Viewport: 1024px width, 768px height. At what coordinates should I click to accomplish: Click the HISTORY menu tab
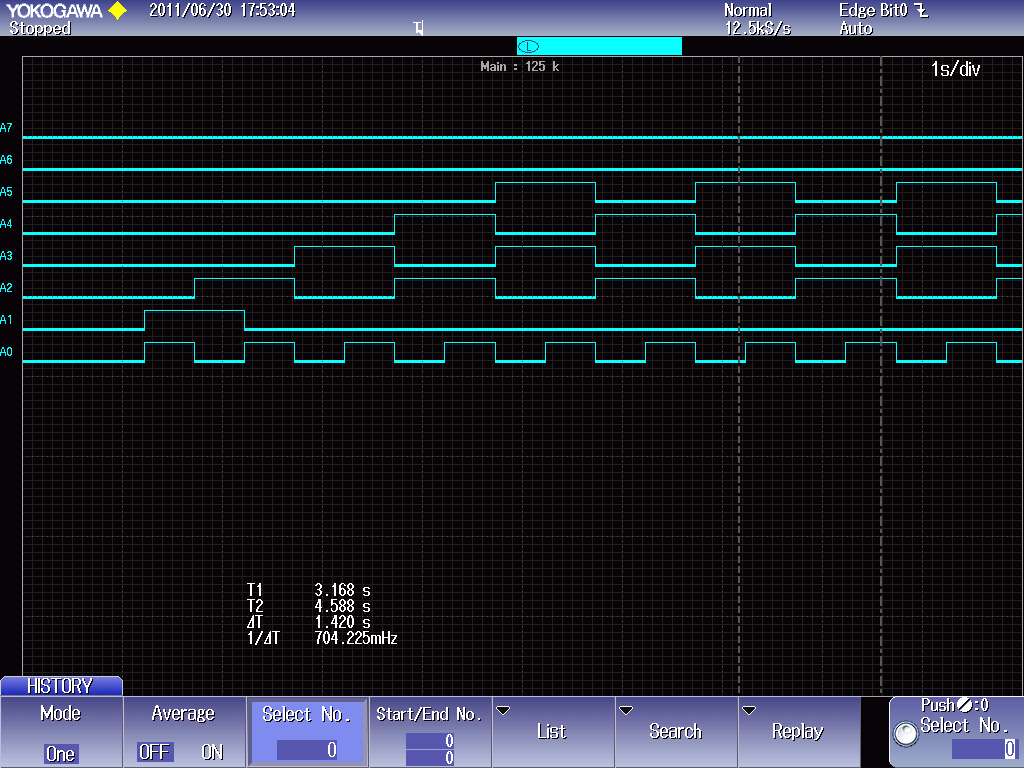click(x=61, y=686)
